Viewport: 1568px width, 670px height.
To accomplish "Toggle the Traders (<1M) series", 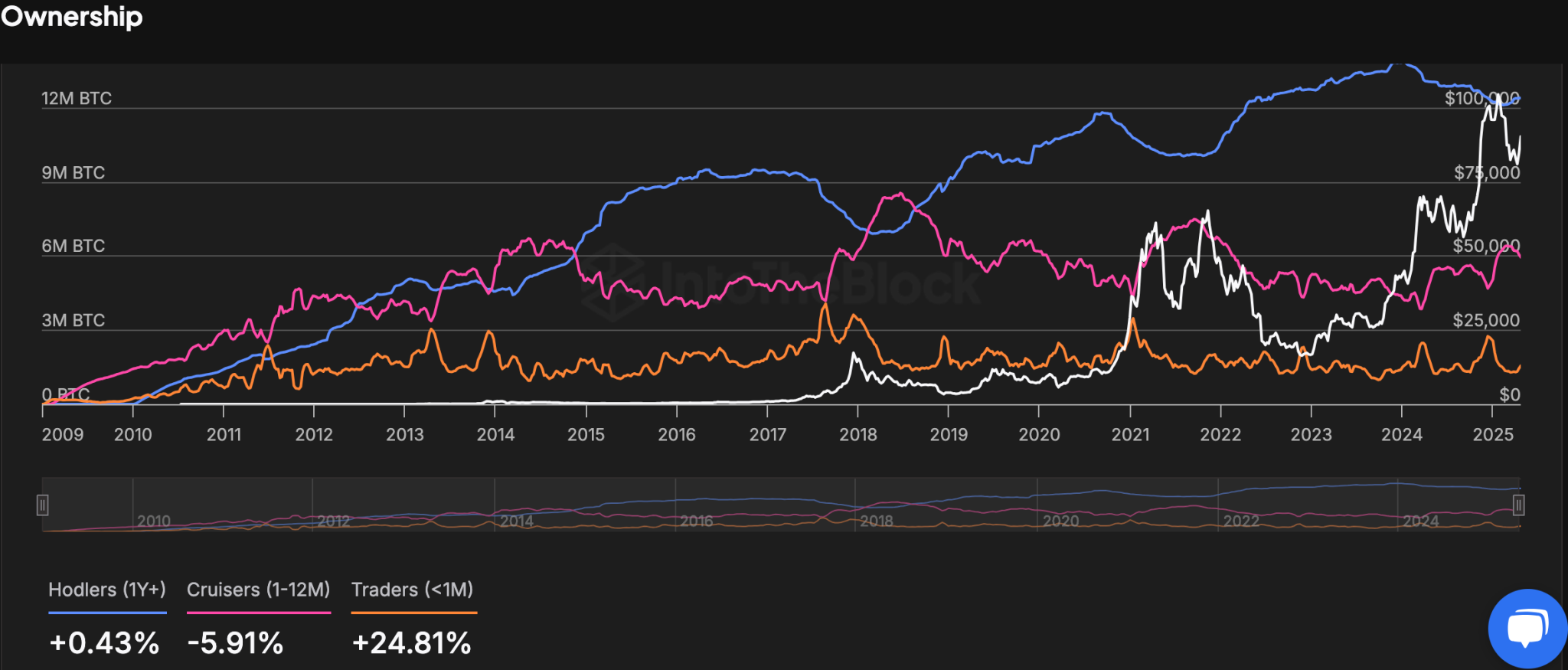I will pyautogui.click(x=412, y=590).
